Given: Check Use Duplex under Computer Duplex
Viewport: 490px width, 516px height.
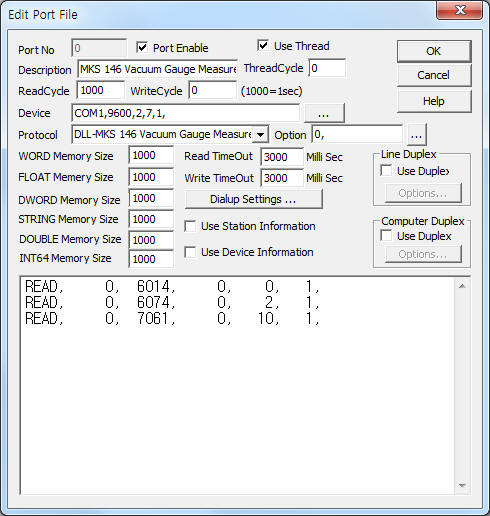Looking at the screenshot, I should click(x=386, y=236).
